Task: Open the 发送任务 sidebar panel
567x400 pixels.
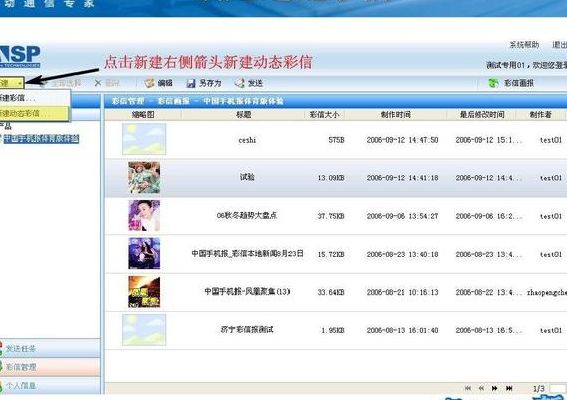Action: pyautogui.click(x=50, y=349)
